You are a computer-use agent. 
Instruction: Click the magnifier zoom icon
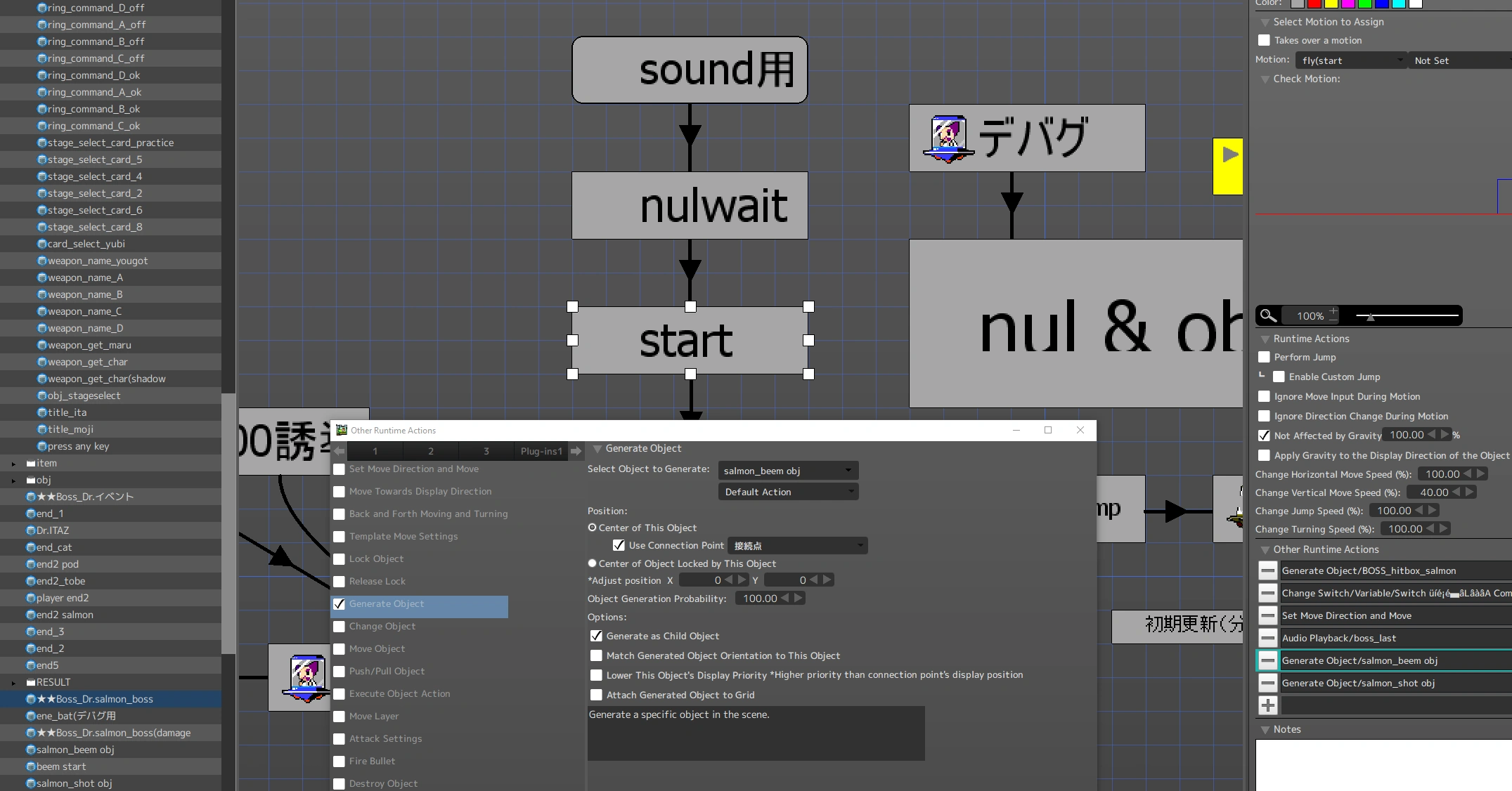click(1268, 315)
